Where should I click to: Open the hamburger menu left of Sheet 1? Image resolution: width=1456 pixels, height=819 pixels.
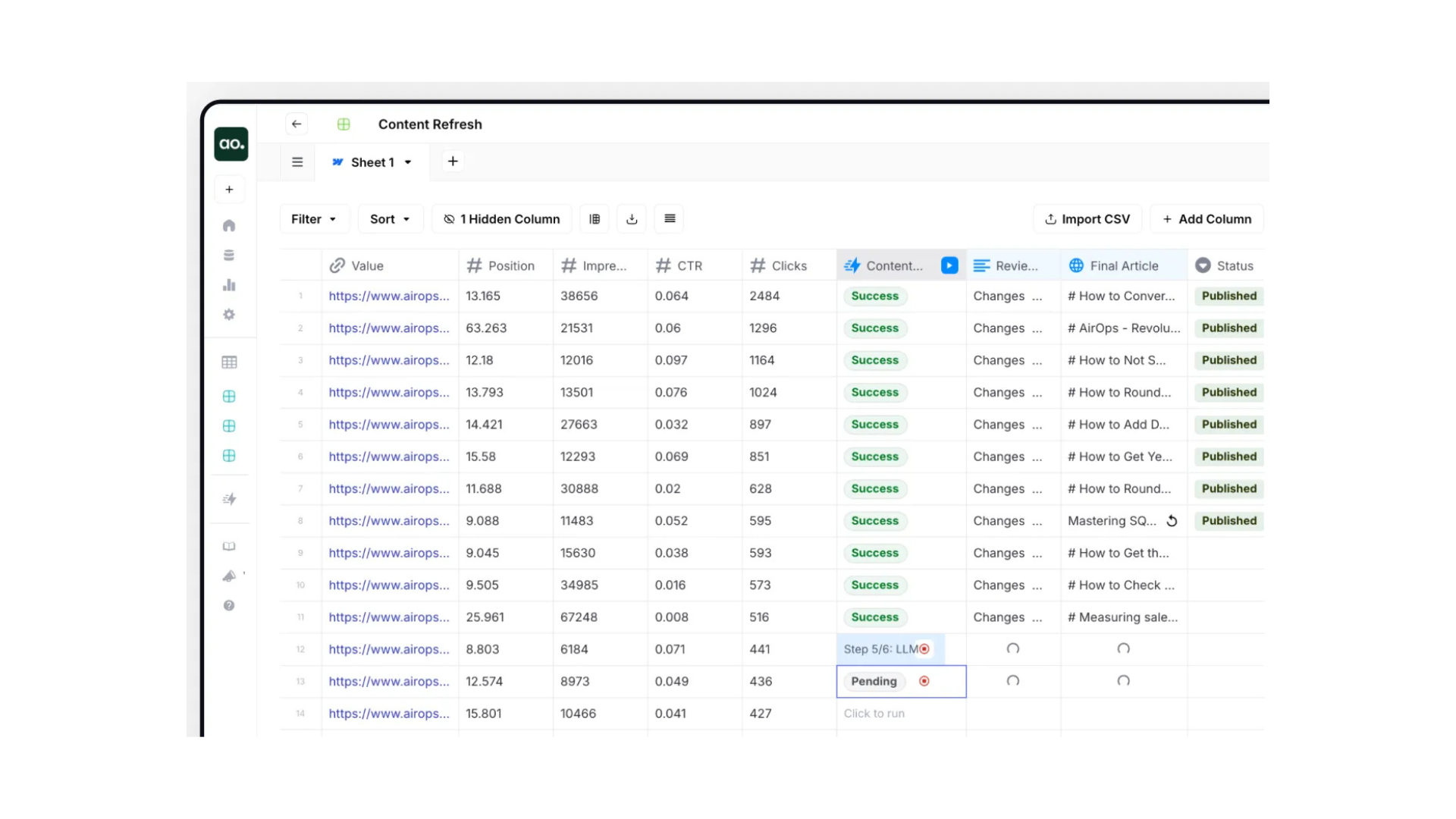tap(297, 162)
